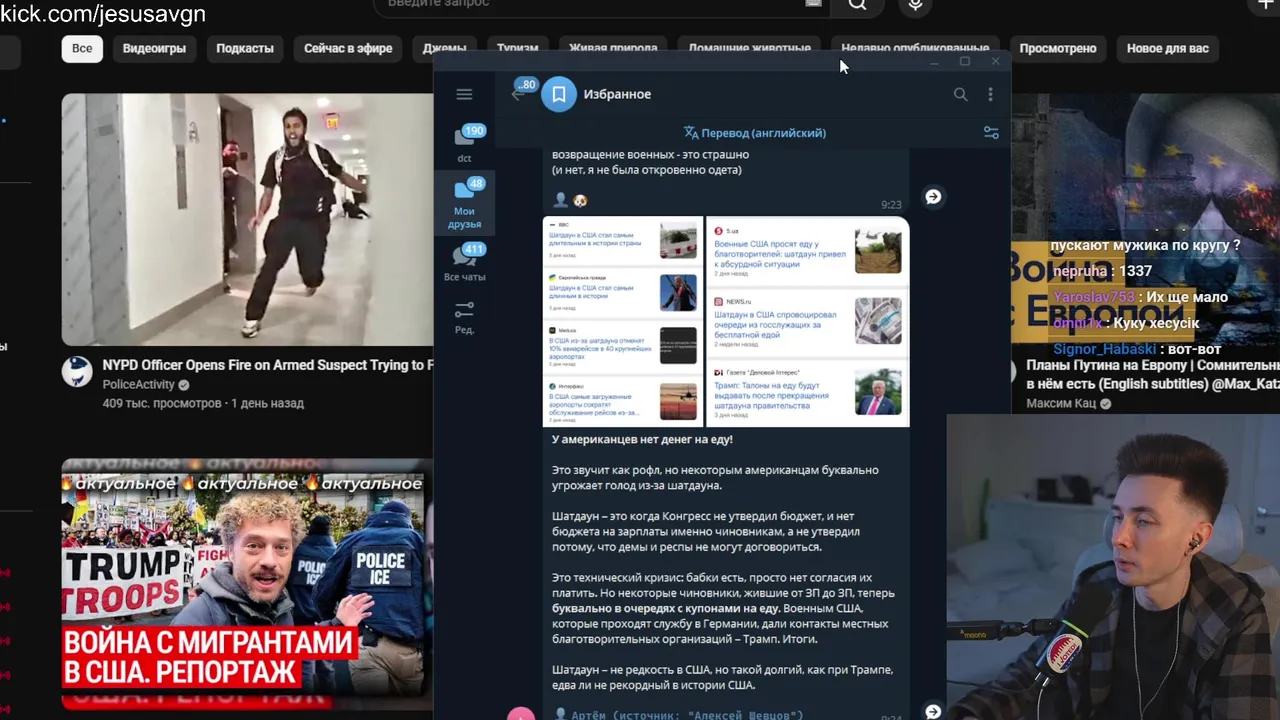Select the Просмотрено filter chip
This screenshot has width=1280, height=720.
click(x=1058, y=48)
